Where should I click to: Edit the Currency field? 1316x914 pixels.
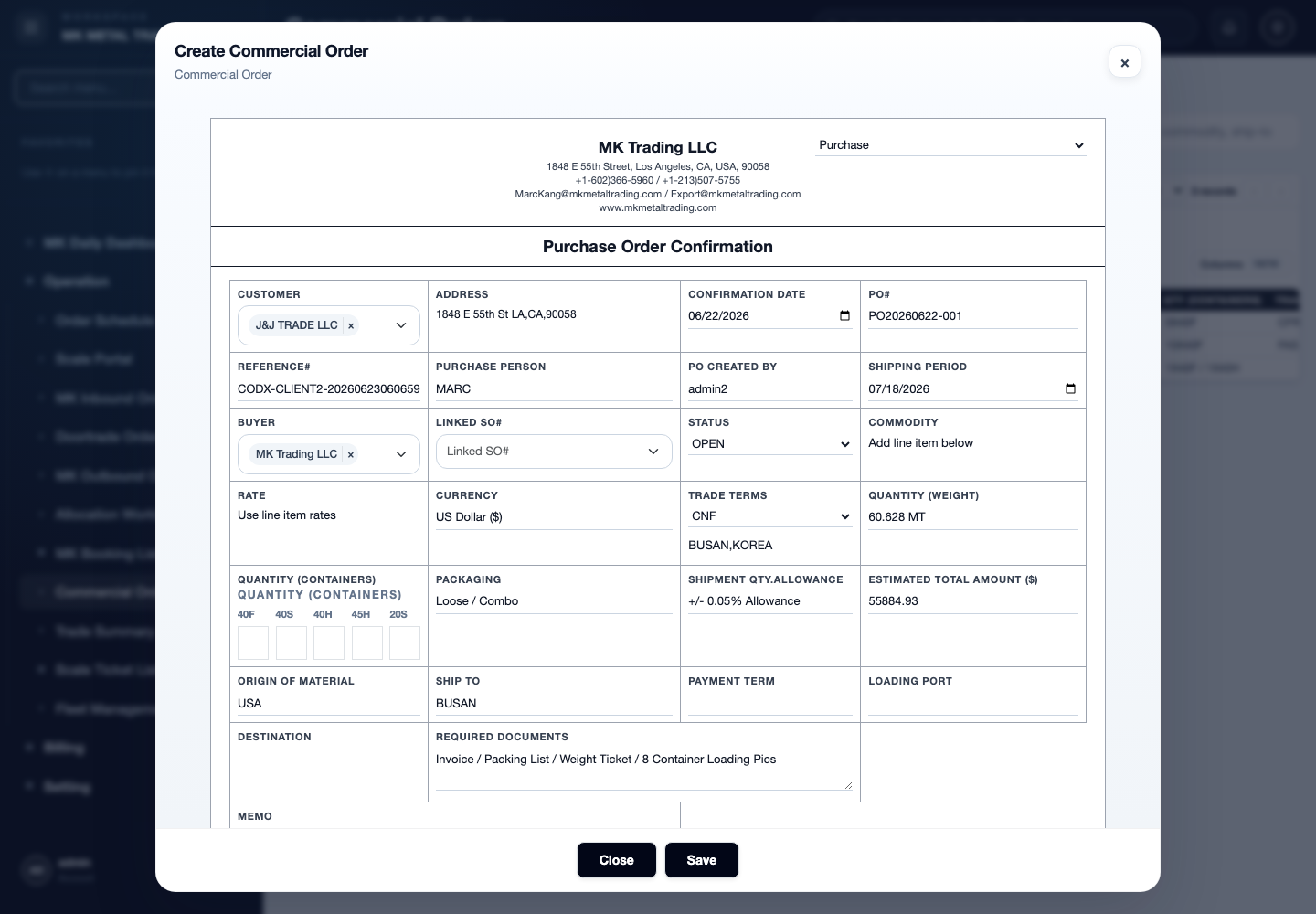coord(554,517)
